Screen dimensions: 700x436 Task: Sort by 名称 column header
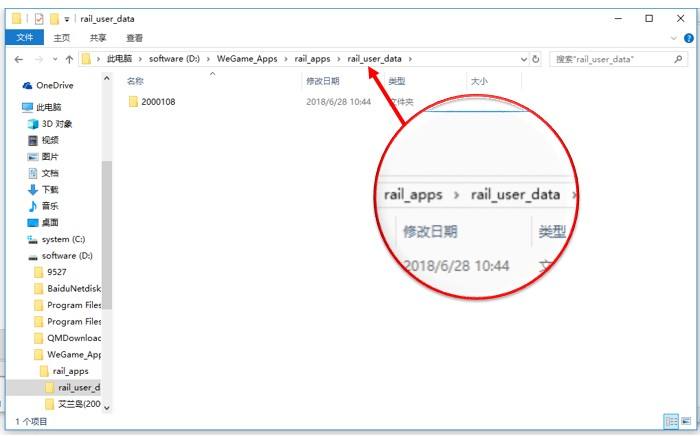pyautogui.click(x=135, y=81)
